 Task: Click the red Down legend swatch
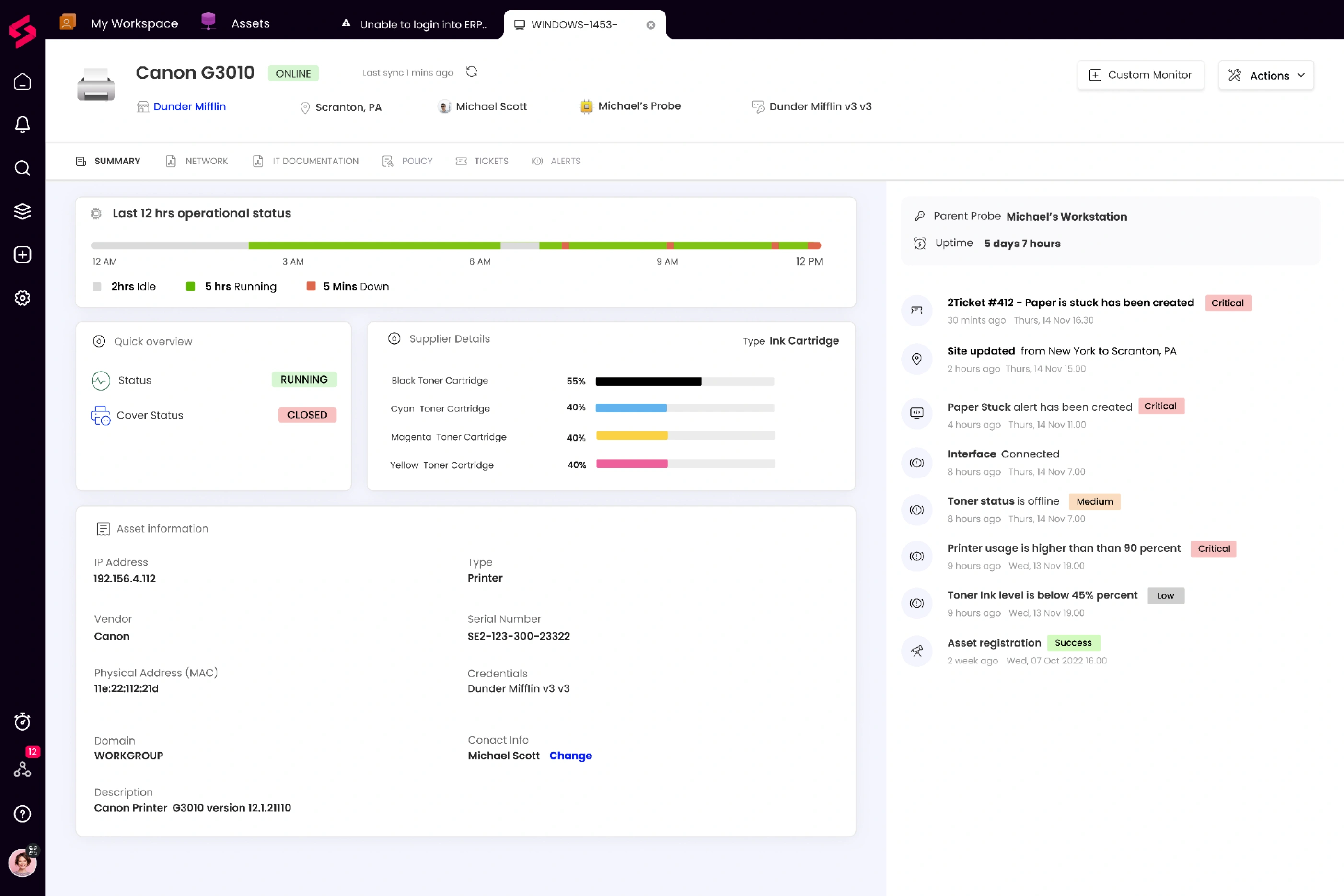coord(311,286)
